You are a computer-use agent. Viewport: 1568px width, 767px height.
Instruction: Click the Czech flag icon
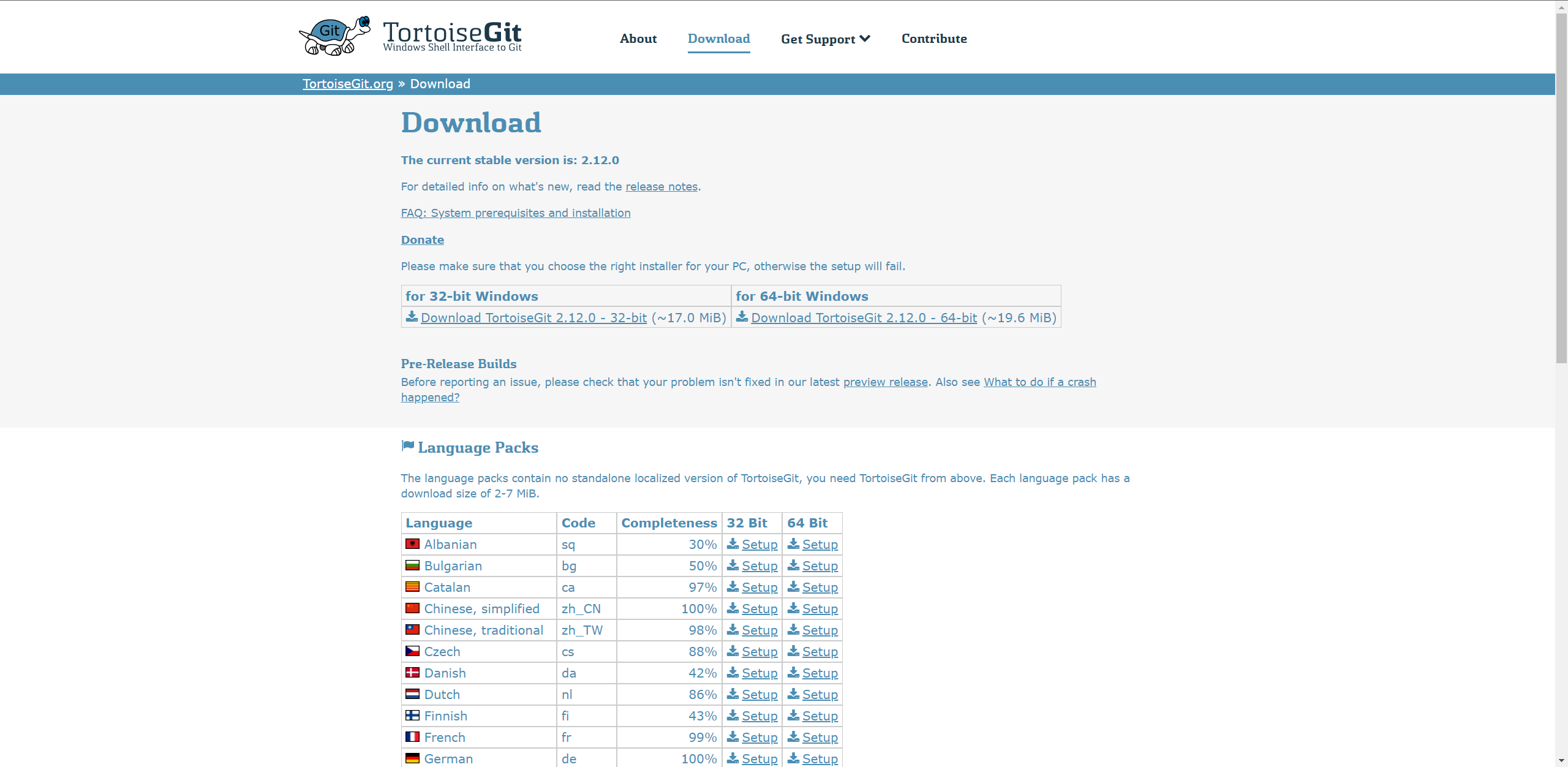pyautogui.click(x=413, y=651)
